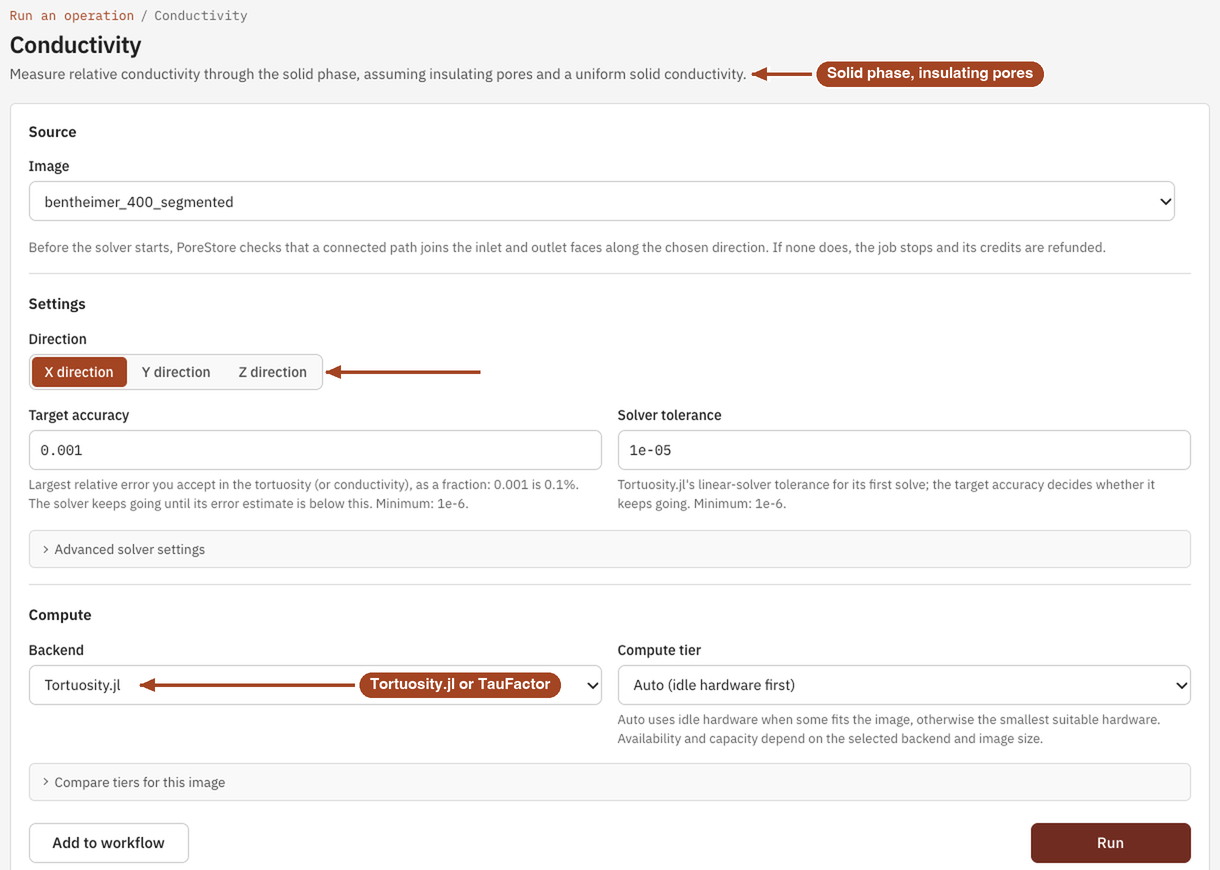This screenshot has height=870, width=1220.
Task: Click the 'Backend' label
Action: click(56, 650)
